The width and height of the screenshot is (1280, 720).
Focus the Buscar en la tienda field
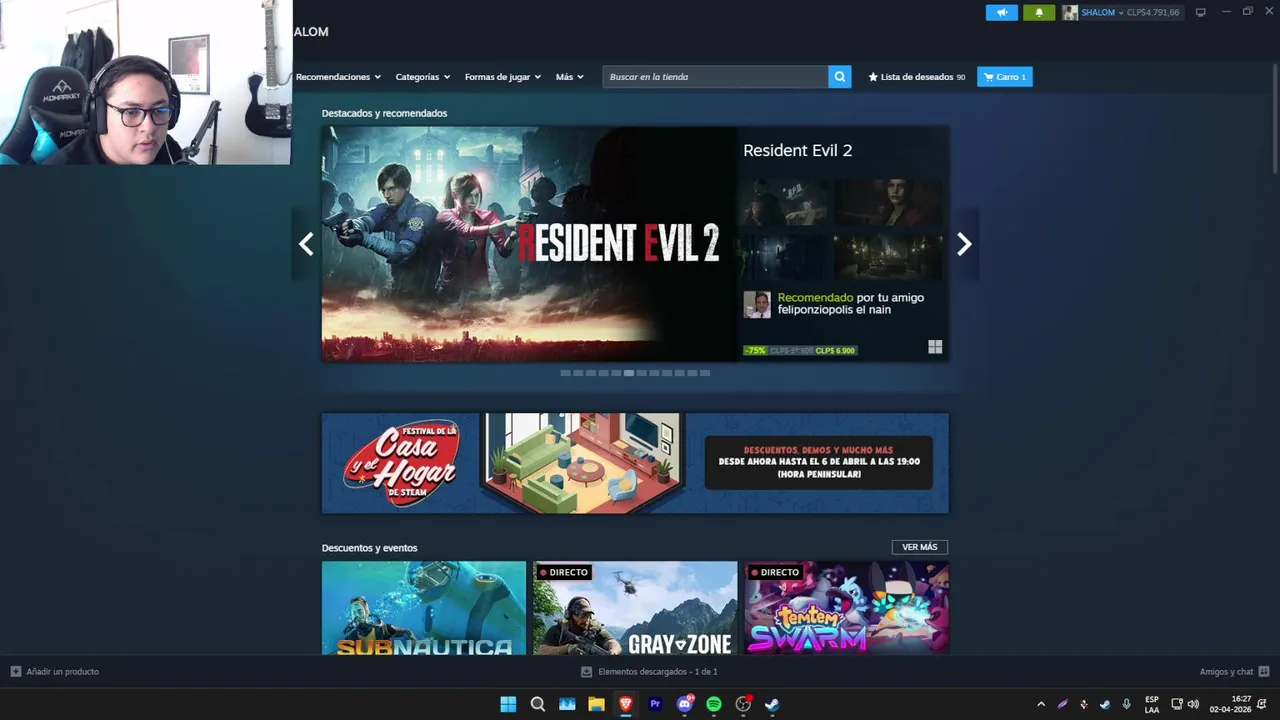[715, 77]
